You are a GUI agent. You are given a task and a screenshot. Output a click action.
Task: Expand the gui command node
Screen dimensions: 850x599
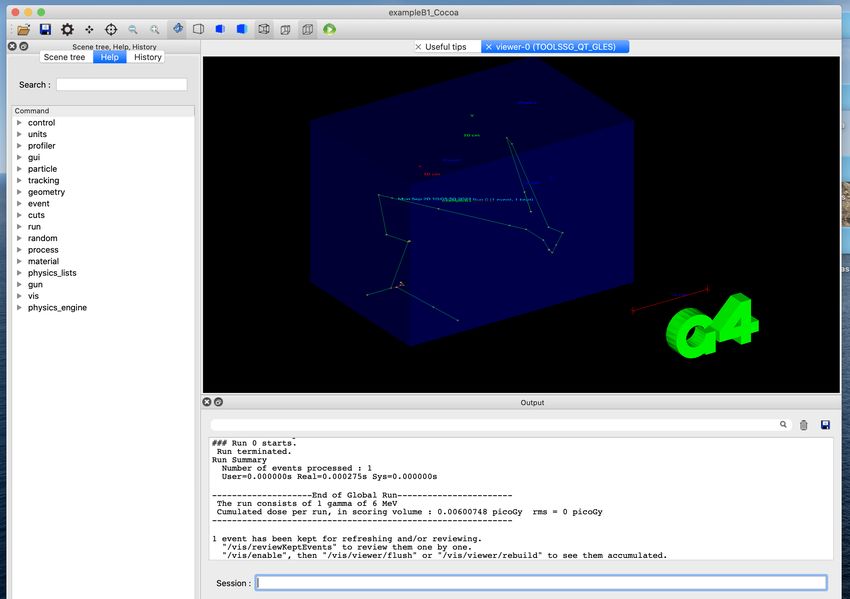click(19, 157)
